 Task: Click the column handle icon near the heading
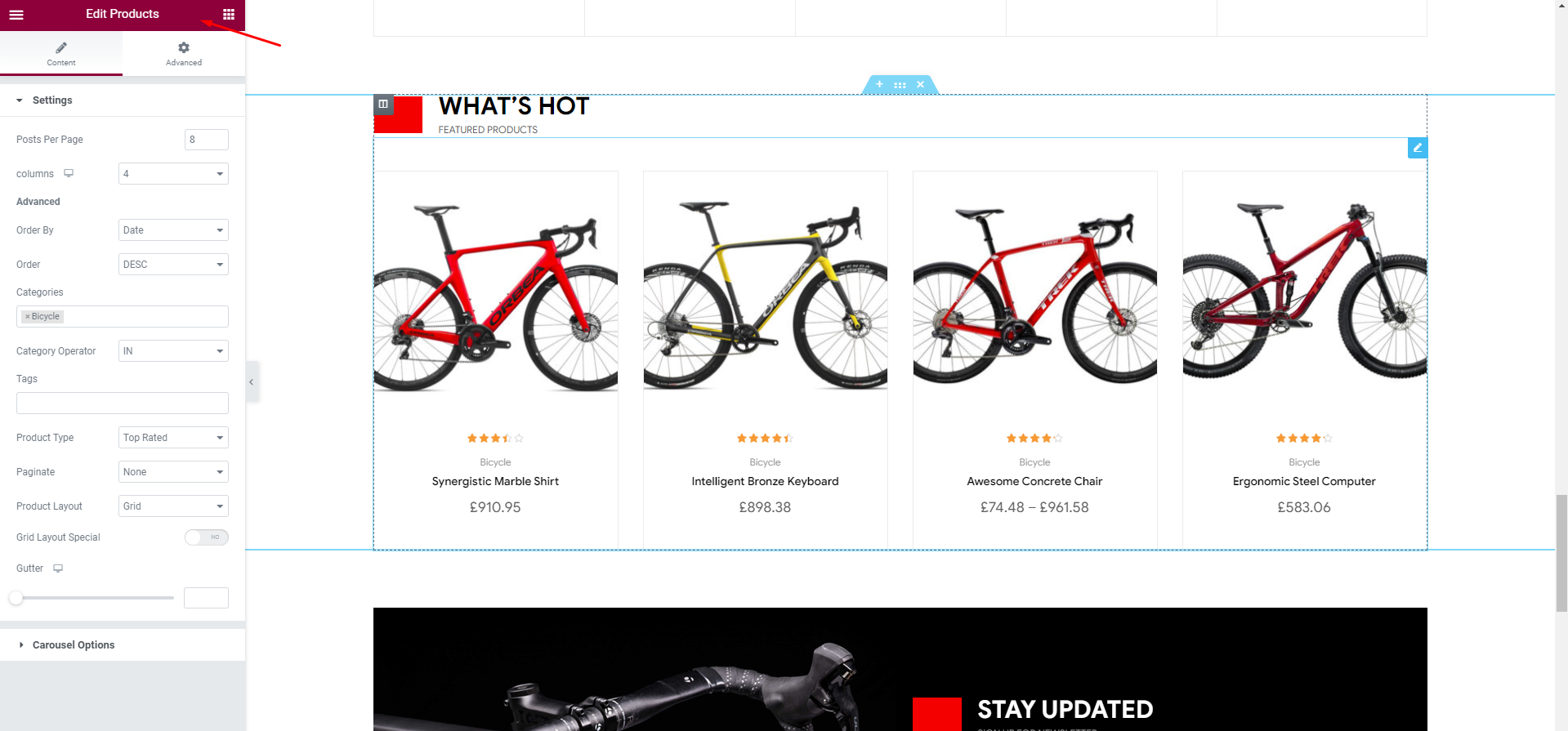[383, 104]
